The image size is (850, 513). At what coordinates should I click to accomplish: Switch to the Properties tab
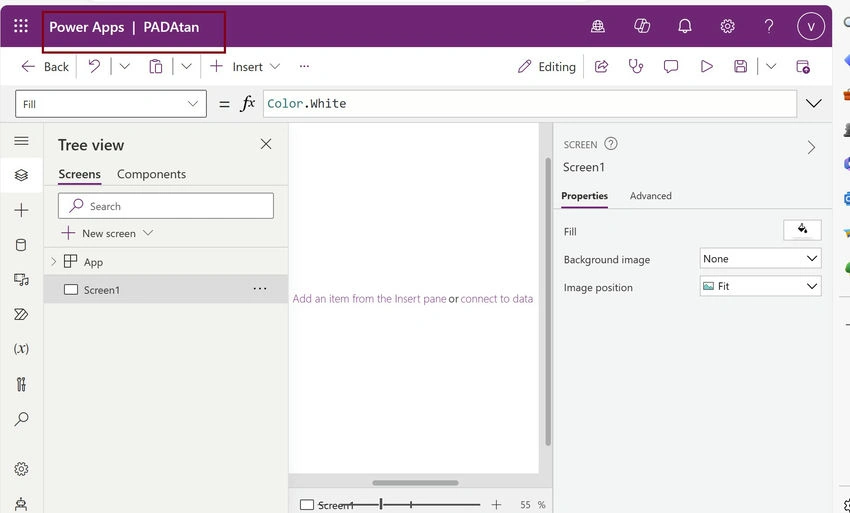tap(584, 196)
